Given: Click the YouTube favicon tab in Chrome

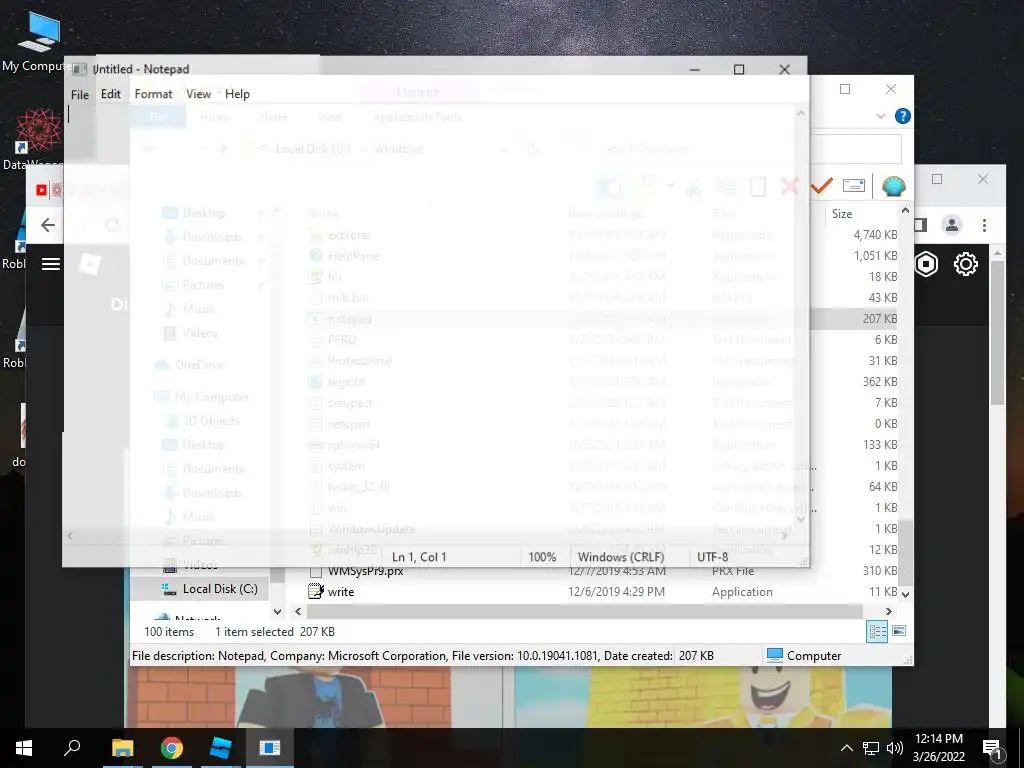Looking at the screenshot, I should coord(42,190).
